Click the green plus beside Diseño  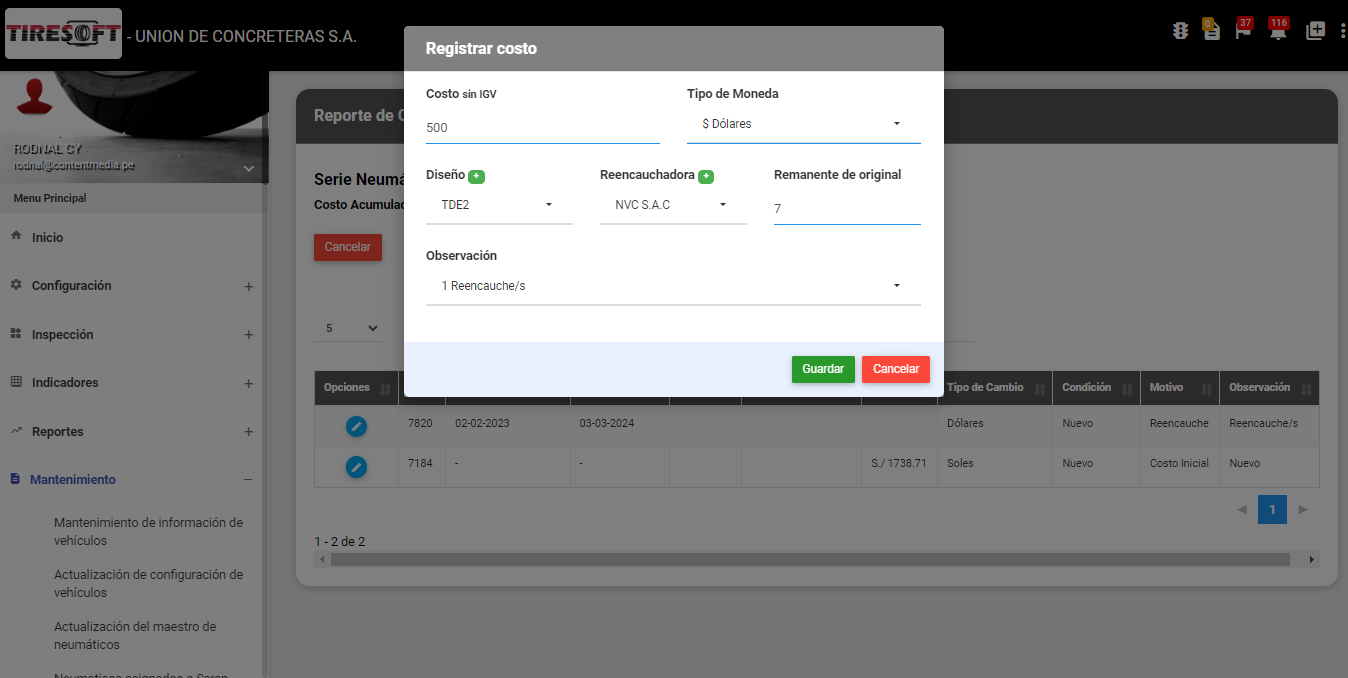[477, 176]
